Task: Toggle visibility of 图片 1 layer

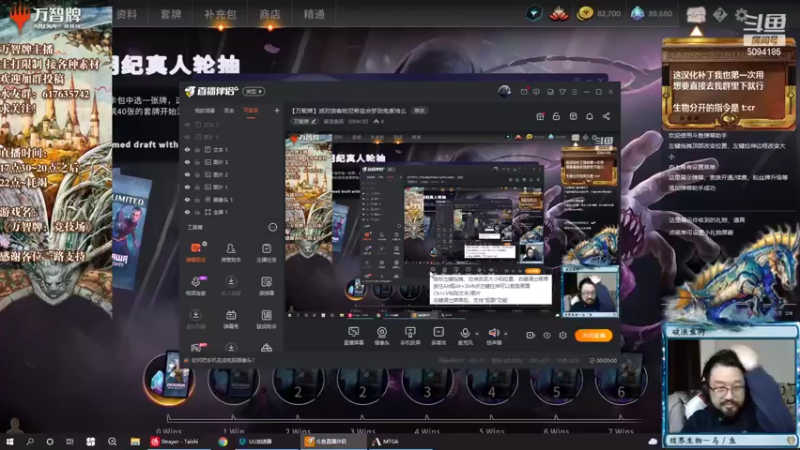Action: [x=187, y=187]
